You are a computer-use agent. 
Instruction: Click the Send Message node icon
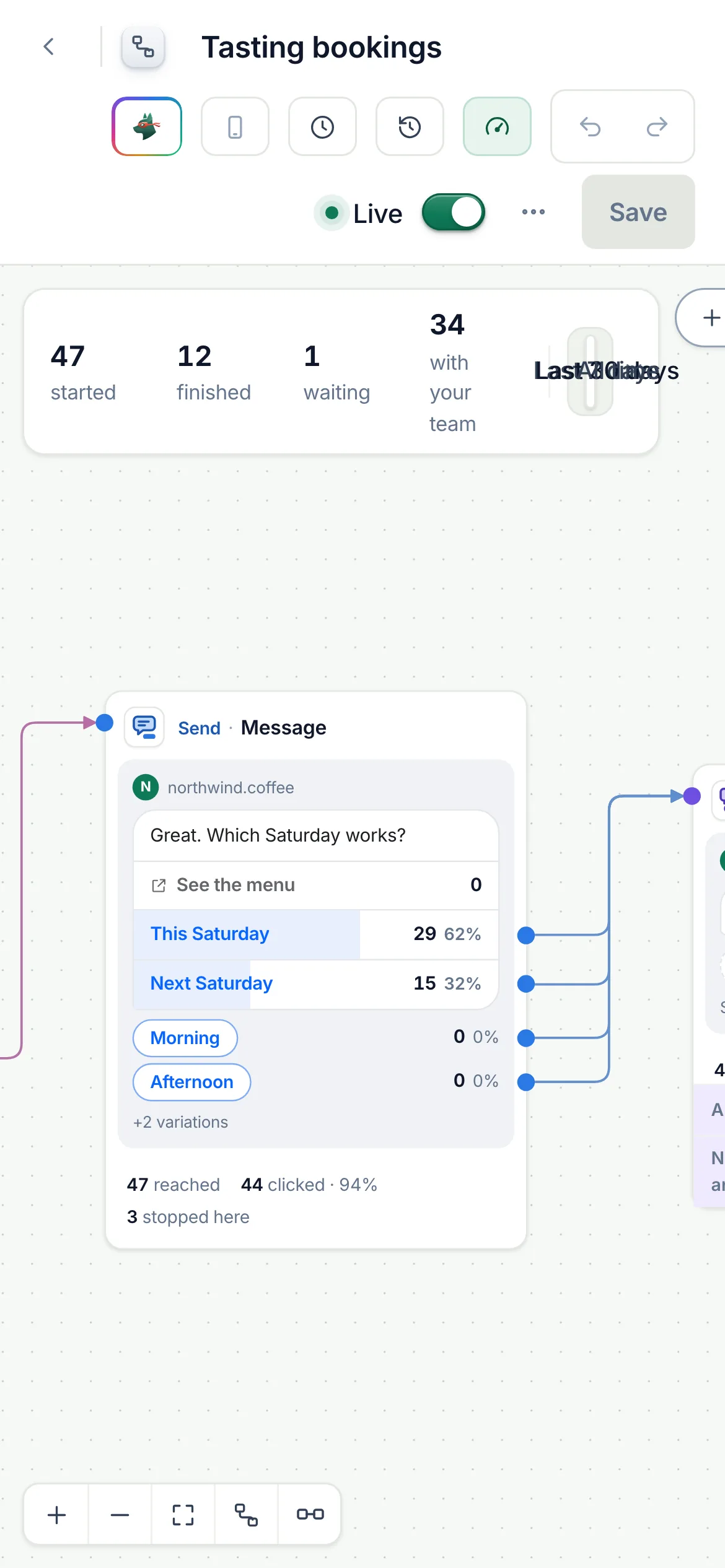(x=144, y=727)
